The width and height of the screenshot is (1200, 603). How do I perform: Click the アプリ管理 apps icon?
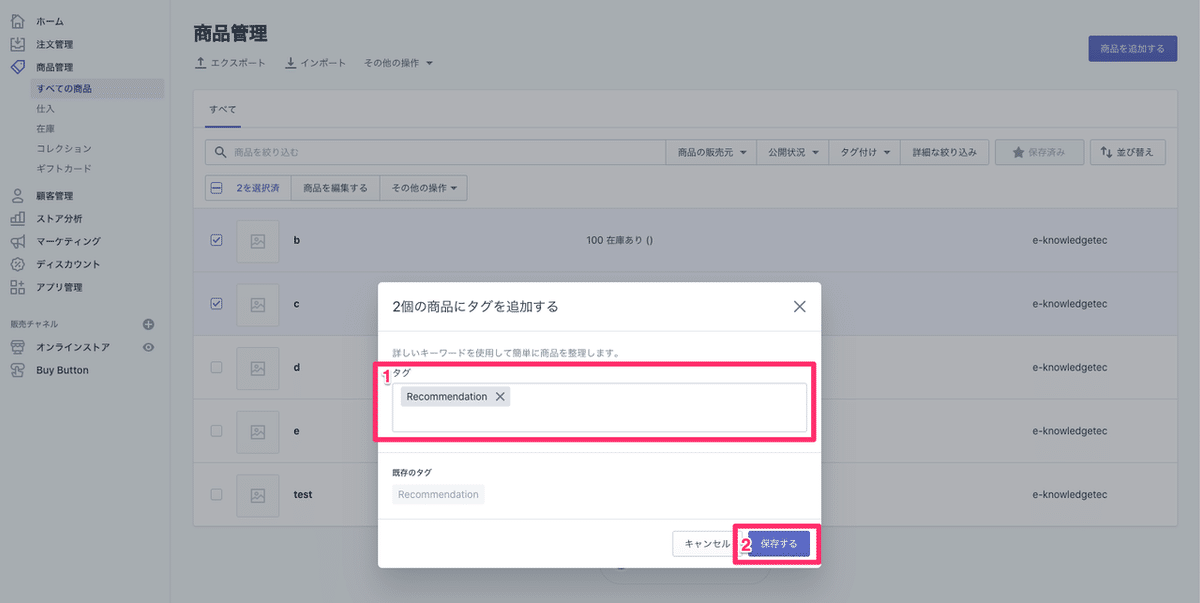pos(17,287)
